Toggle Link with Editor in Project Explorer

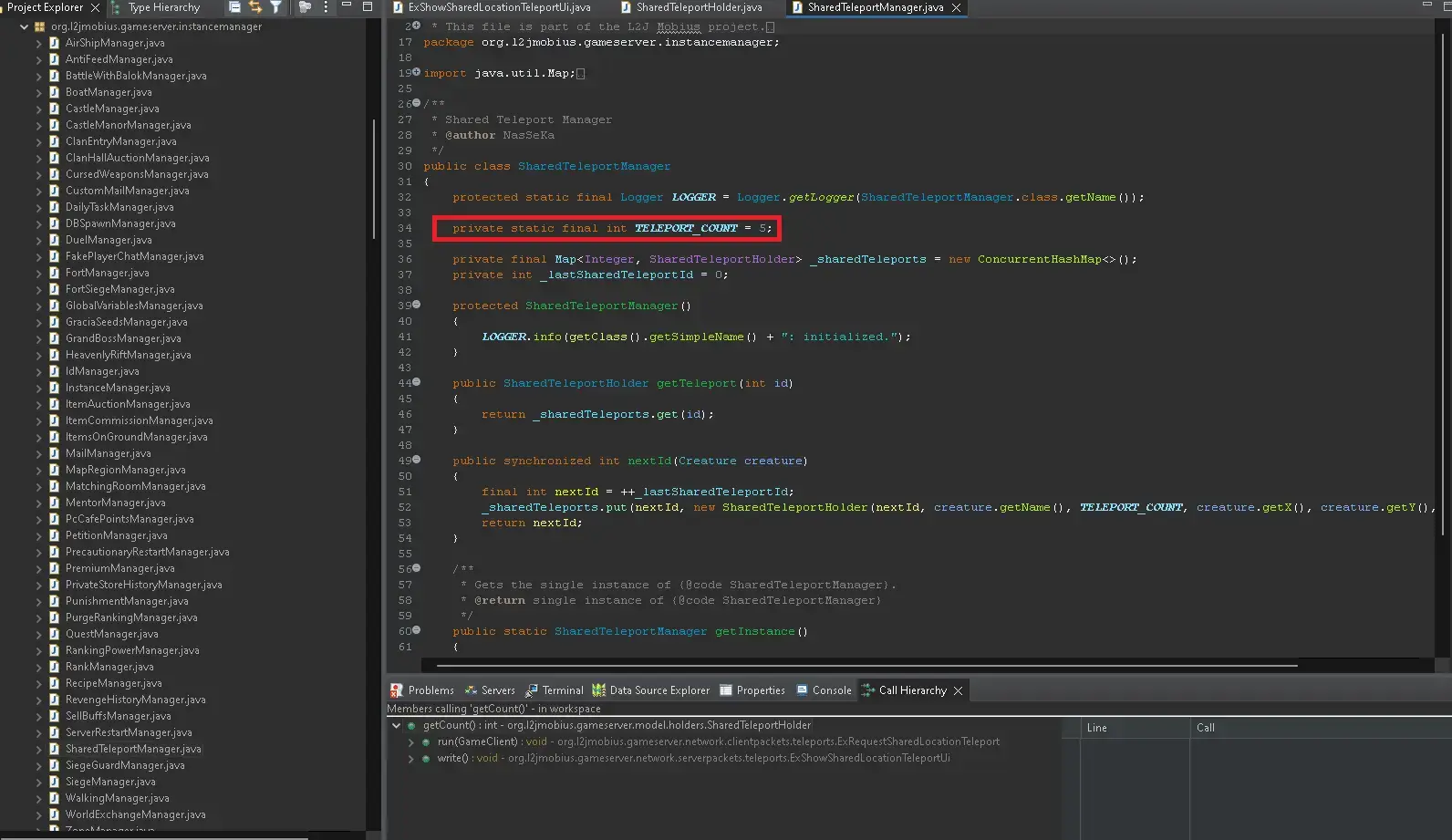pos(255,7)
